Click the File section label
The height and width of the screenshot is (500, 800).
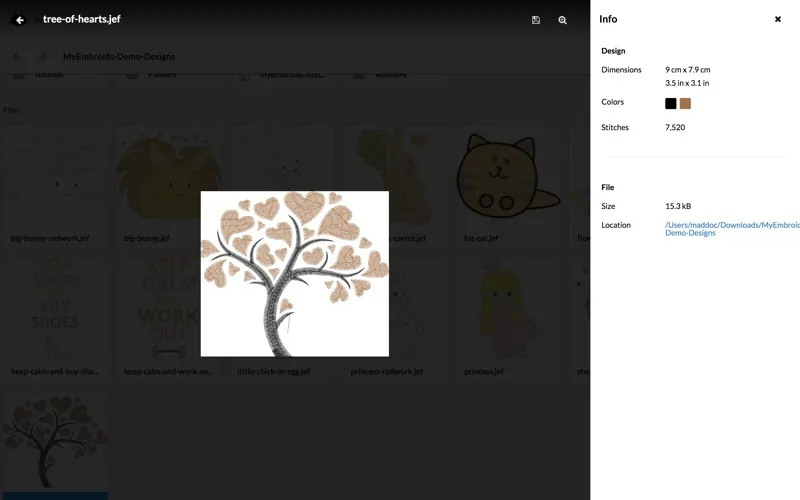[x=608, y=187]
